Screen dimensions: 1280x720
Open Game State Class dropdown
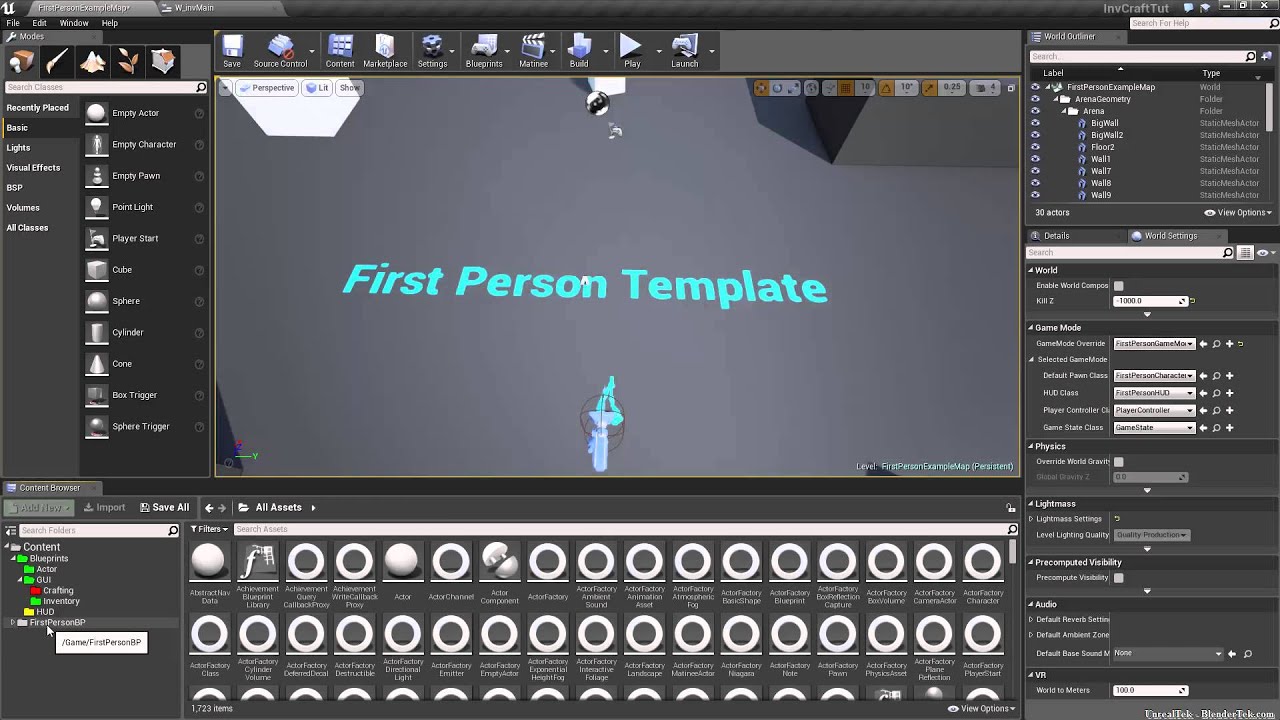click(x=1154, y=428)
